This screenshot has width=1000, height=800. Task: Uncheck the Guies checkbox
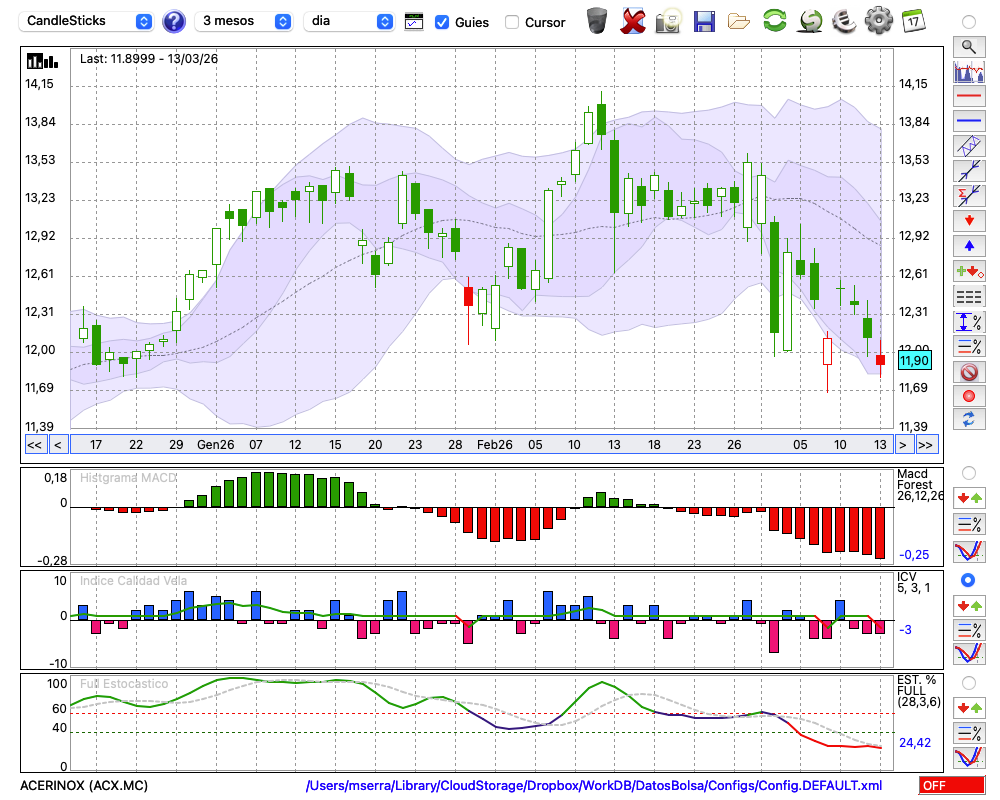click(x=442, y=22)
